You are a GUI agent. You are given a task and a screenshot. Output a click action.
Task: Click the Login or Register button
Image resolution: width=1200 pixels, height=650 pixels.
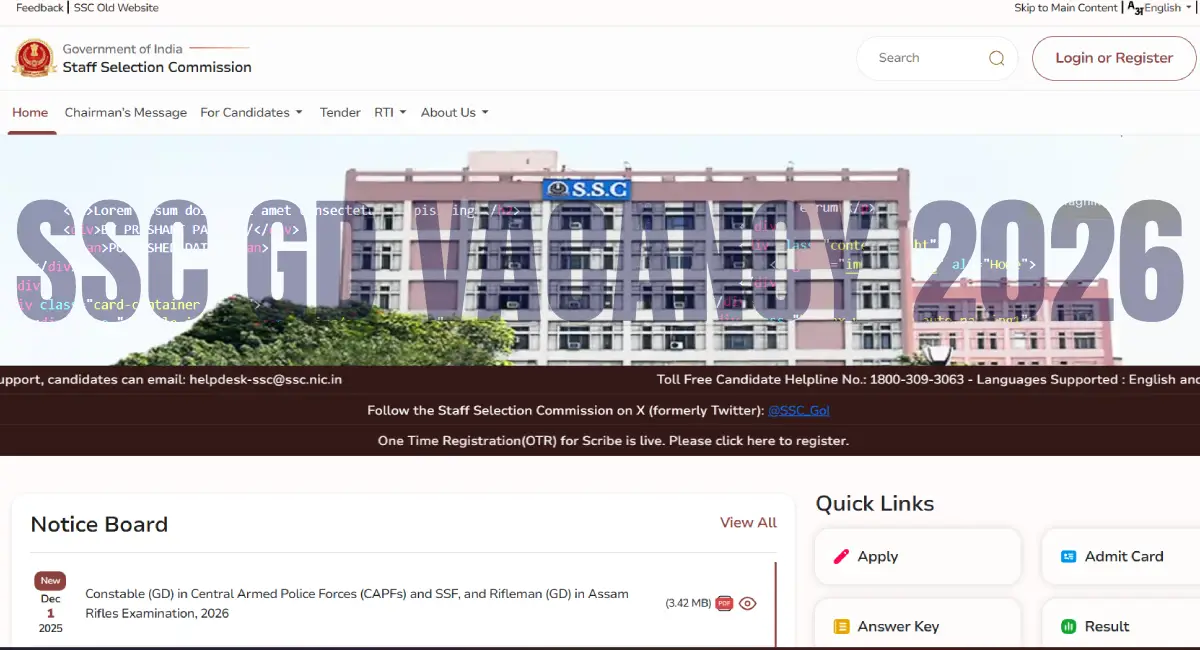[1113, 58]
